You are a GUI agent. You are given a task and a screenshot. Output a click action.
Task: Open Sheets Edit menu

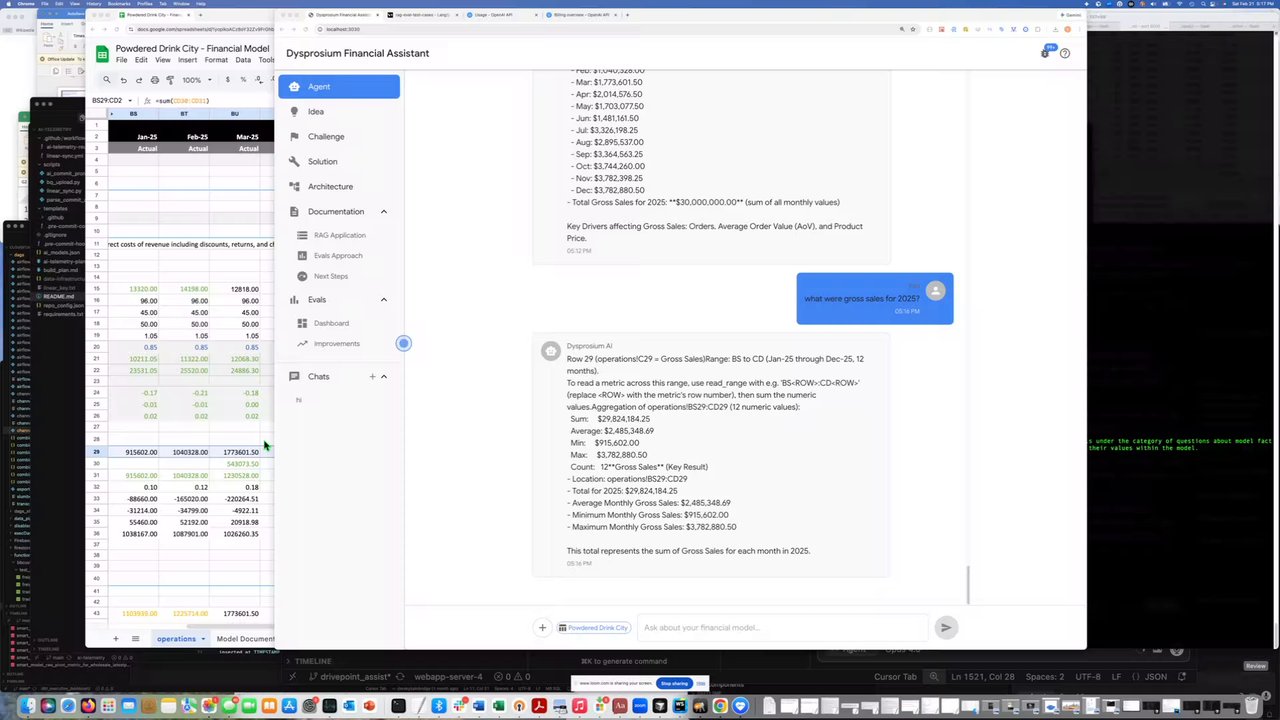[141, 60]
